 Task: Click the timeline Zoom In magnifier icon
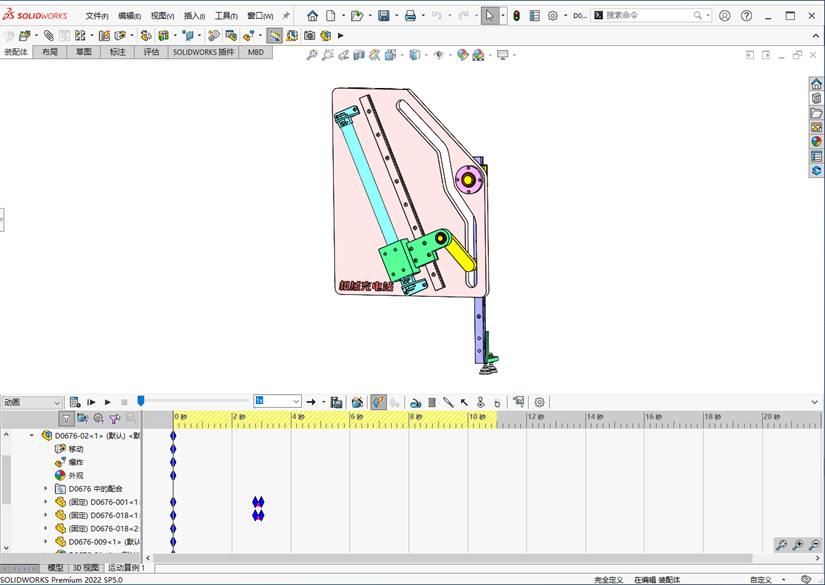point(798,545)
